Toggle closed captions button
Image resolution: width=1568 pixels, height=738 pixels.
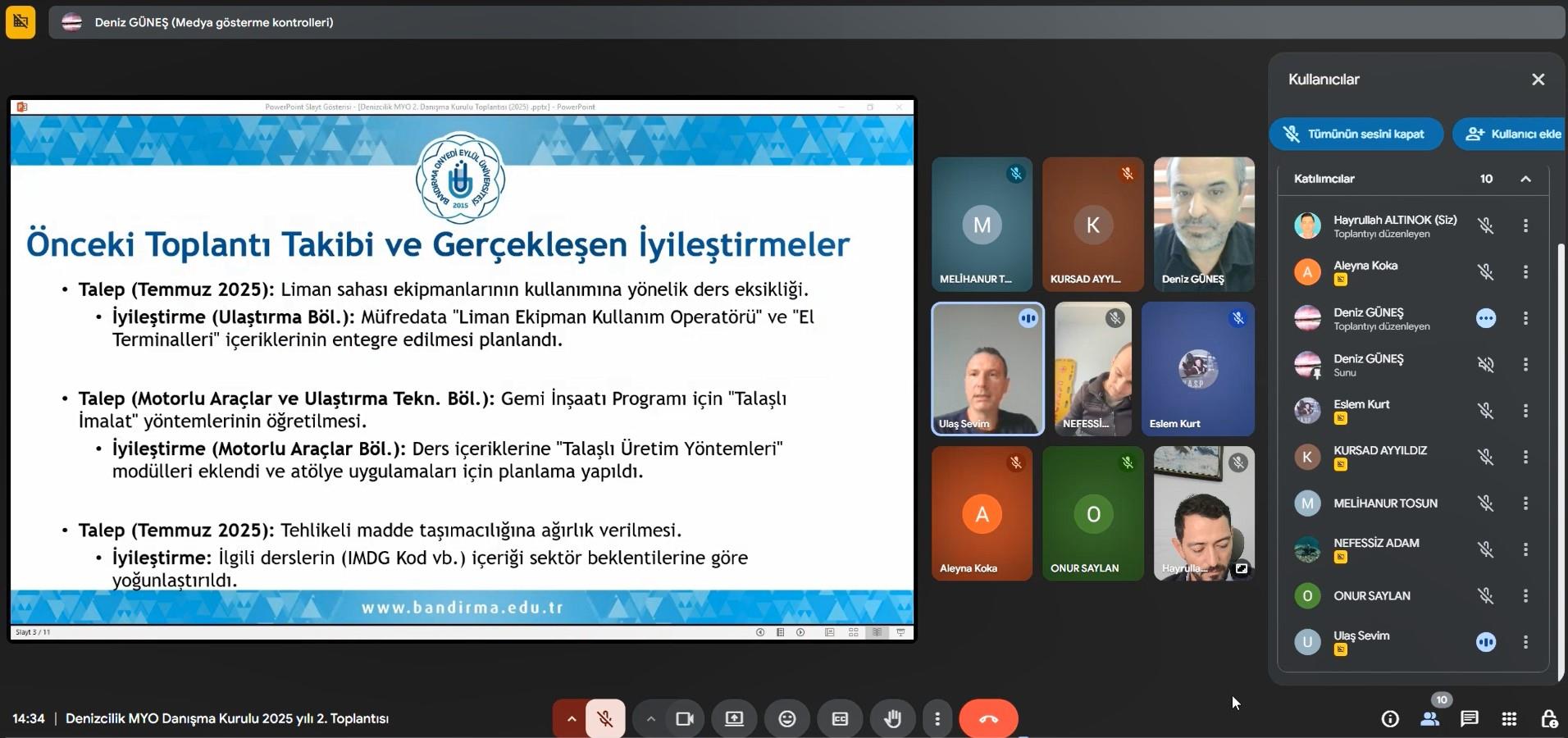pyautogui.click(x=840, y=719)
